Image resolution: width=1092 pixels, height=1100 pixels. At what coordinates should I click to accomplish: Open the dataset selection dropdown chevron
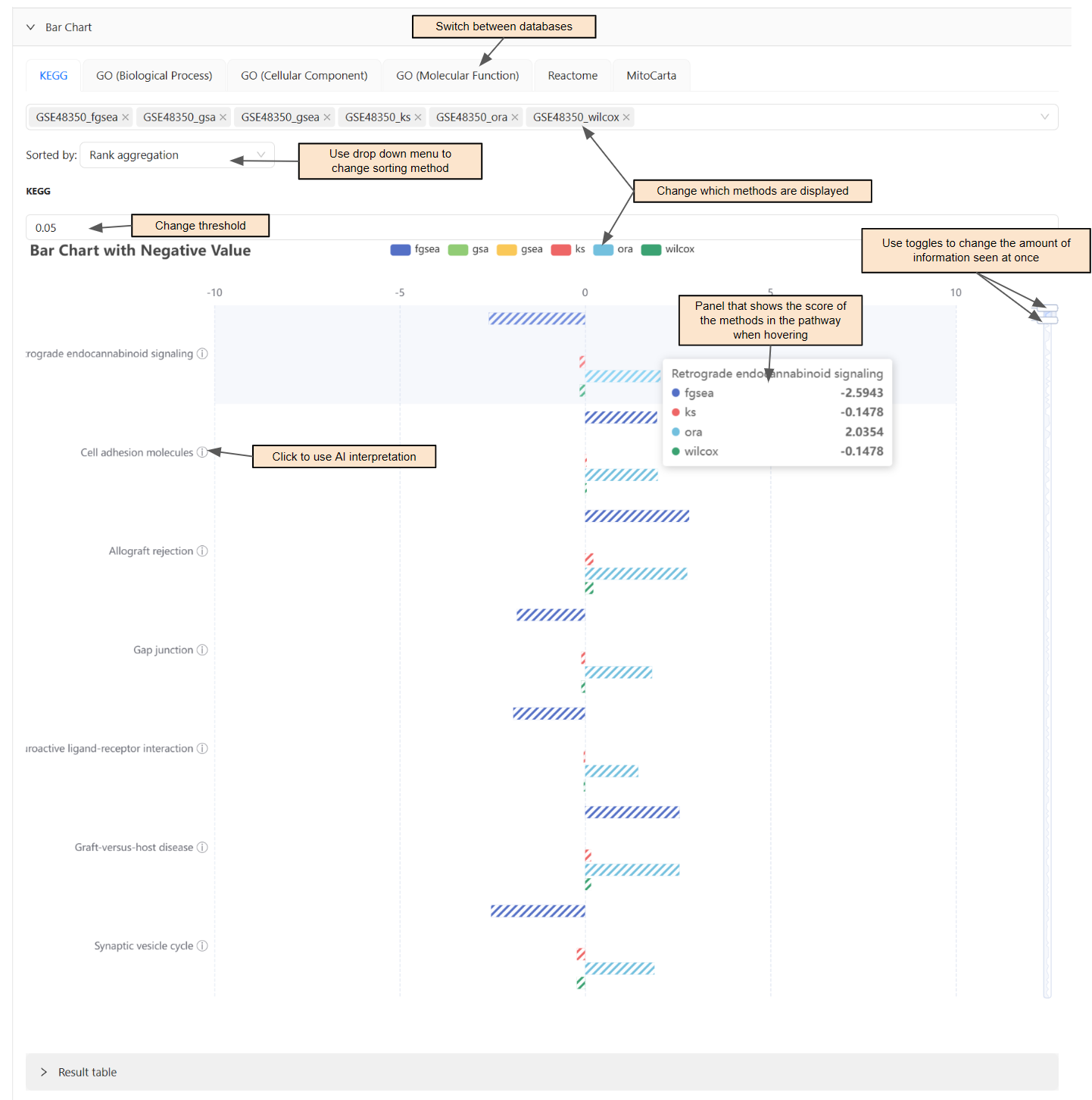[x=1045, y=117]
